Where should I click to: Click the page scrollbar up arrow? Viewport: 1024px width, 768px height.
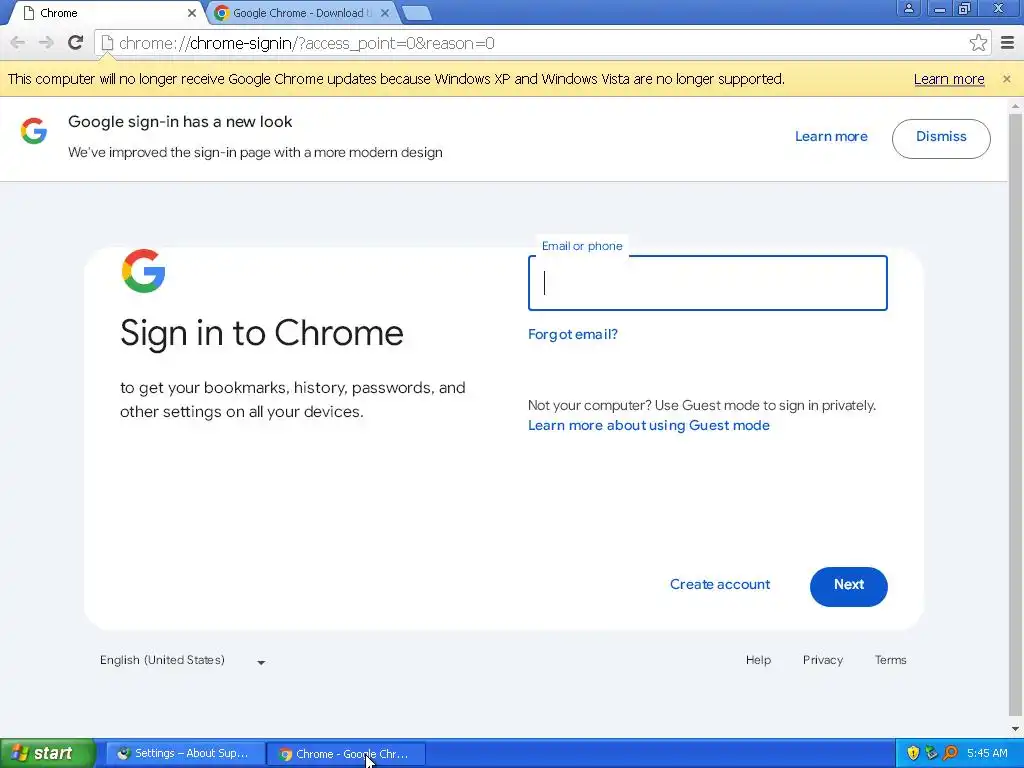tap(1016, 106)
